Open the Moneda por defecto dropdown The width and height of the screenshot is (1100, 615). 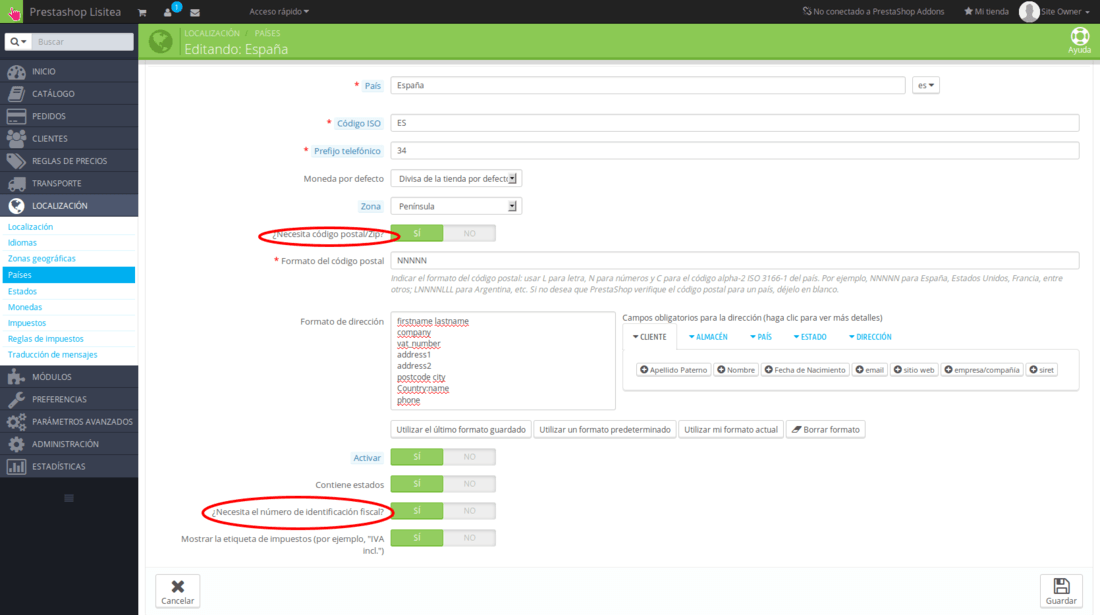(456, 179)
